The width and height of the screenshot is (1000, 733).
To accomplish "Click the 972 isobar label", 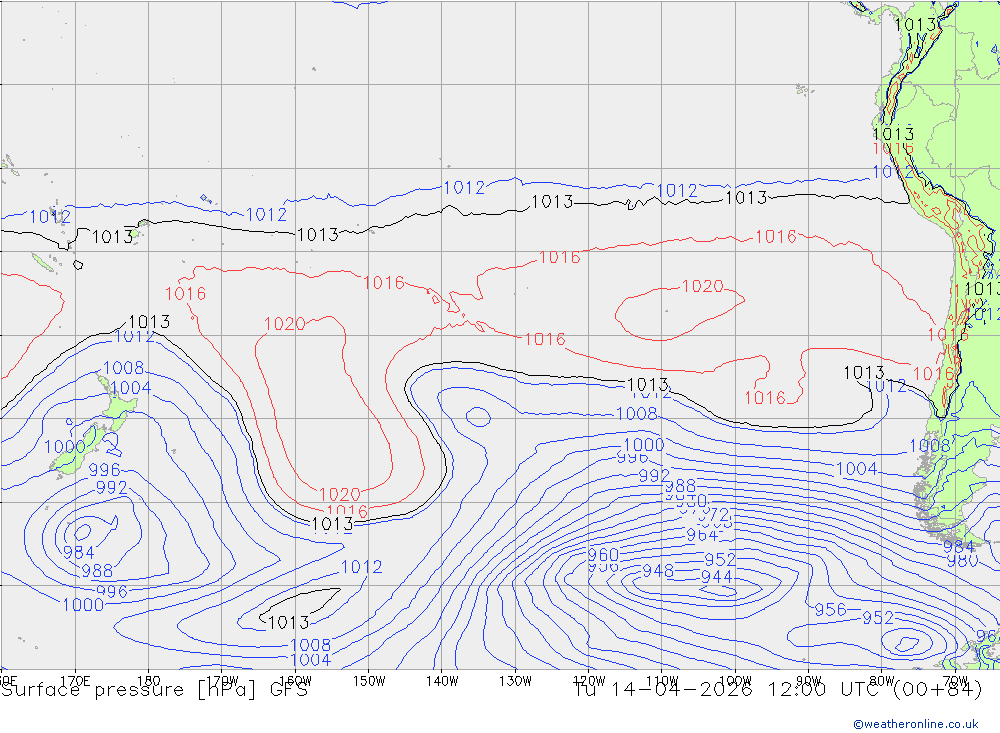I will [714, 514].
